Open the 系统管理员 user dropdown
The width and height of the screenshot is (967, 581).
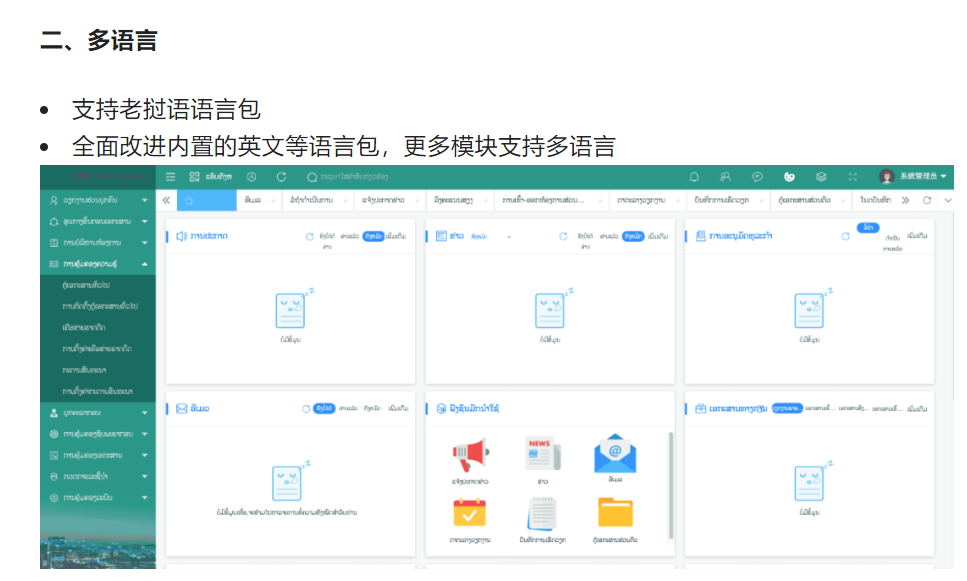pos(914,177)
